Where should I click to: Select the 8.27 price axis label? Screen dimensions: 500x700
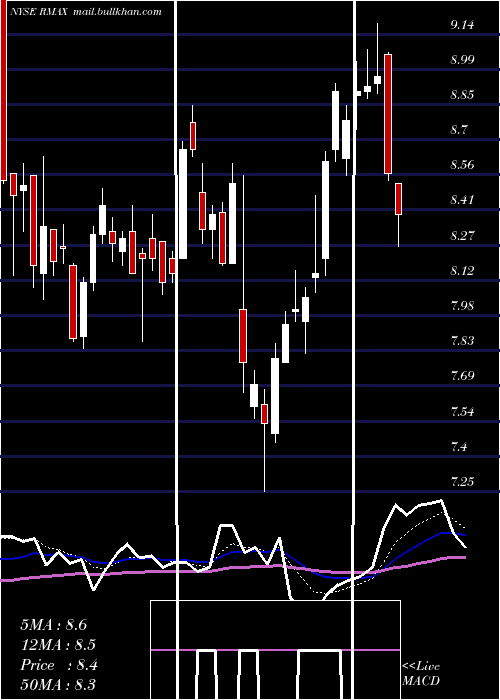(462, 236)
